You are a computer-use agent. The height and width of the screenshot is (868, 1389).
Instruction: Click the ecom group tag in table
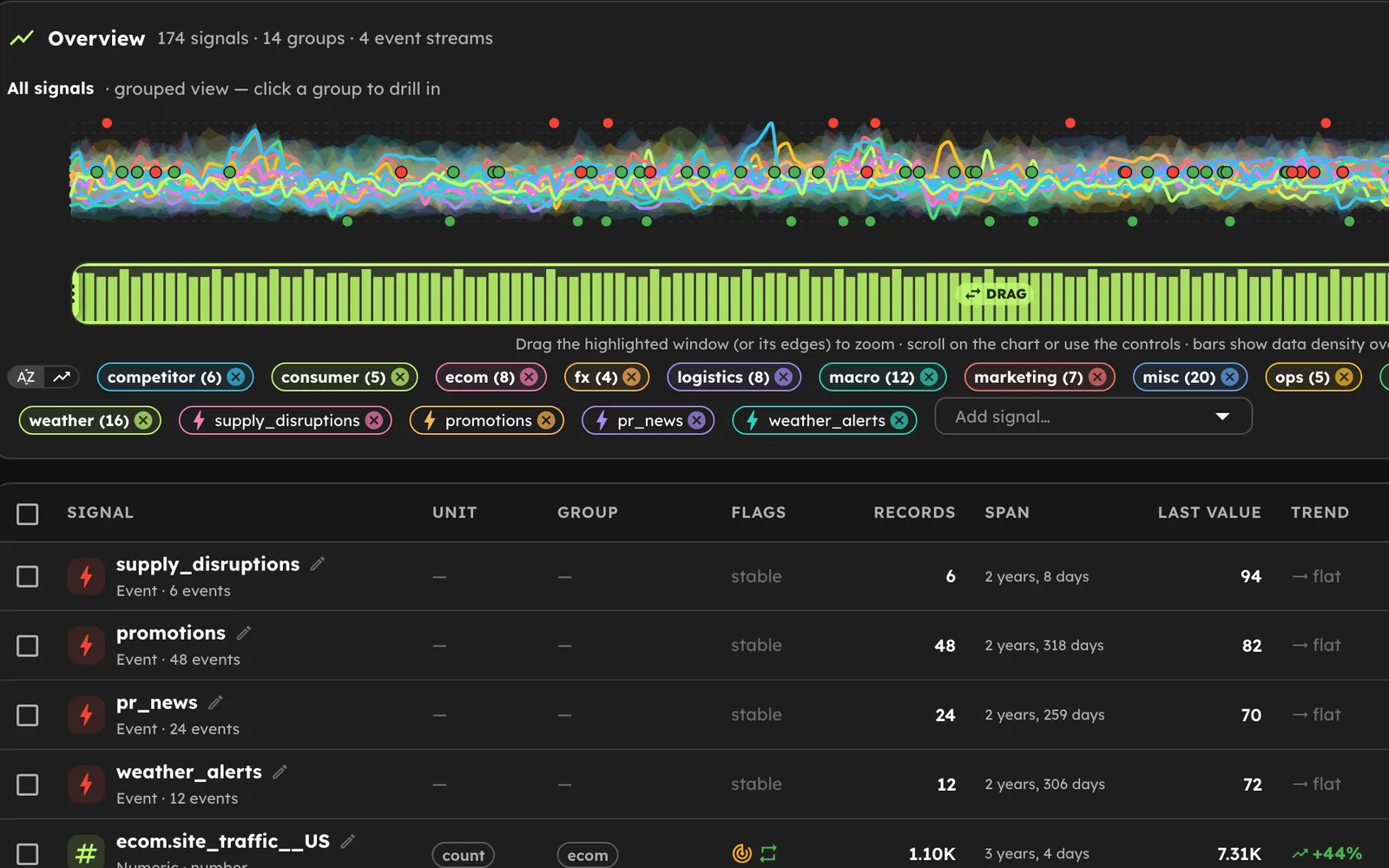[x=588, y=855]
